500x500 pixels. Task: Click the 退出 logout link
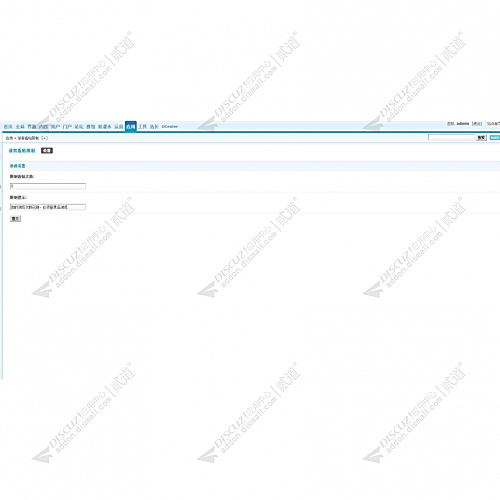click(477, 124)
